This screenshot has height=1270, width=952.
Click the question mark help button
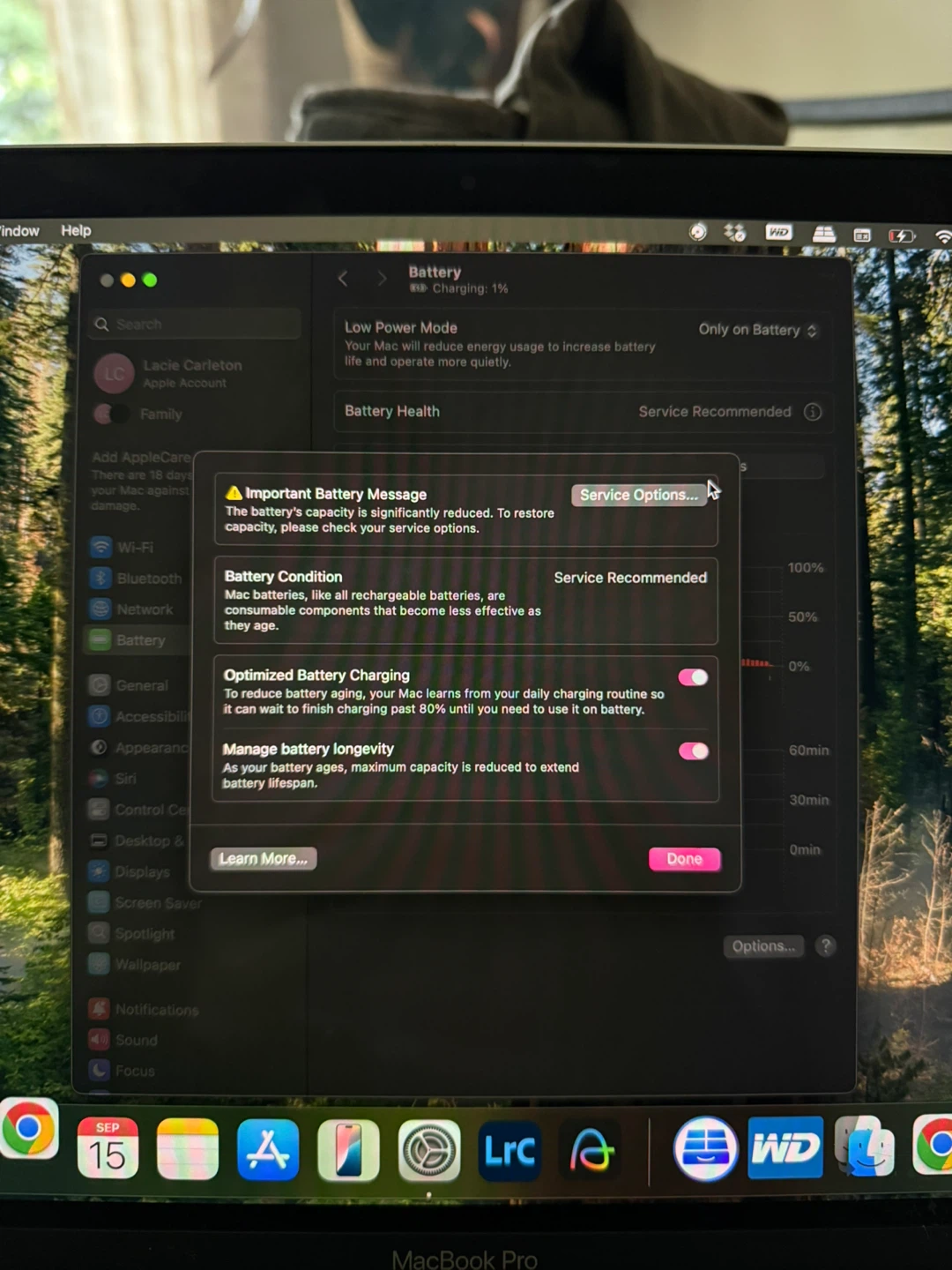pos(825,946)
